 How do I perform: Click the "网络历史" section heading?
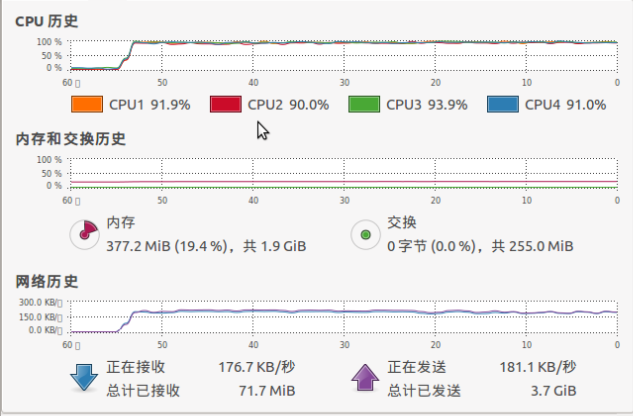click(x=46, y=281)
